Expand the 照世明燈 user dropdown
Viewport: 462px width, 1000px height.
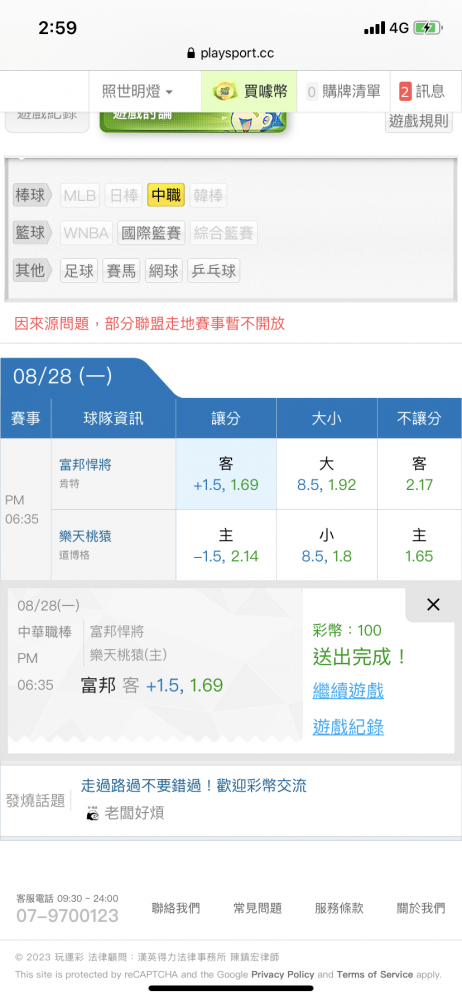pyautogui.click(x=138, y=92)
